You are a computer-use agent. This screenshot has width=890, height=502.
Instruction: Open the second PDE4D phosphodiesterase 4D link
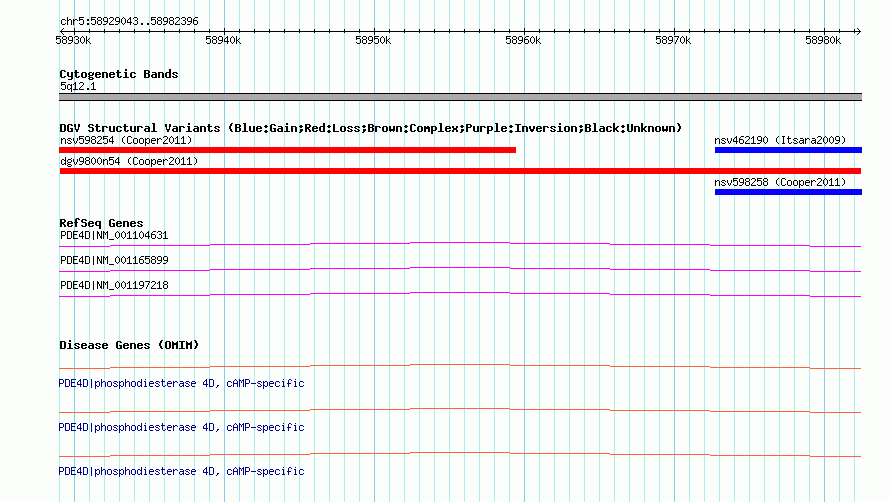pyautogui.click(x=181, y=427)
